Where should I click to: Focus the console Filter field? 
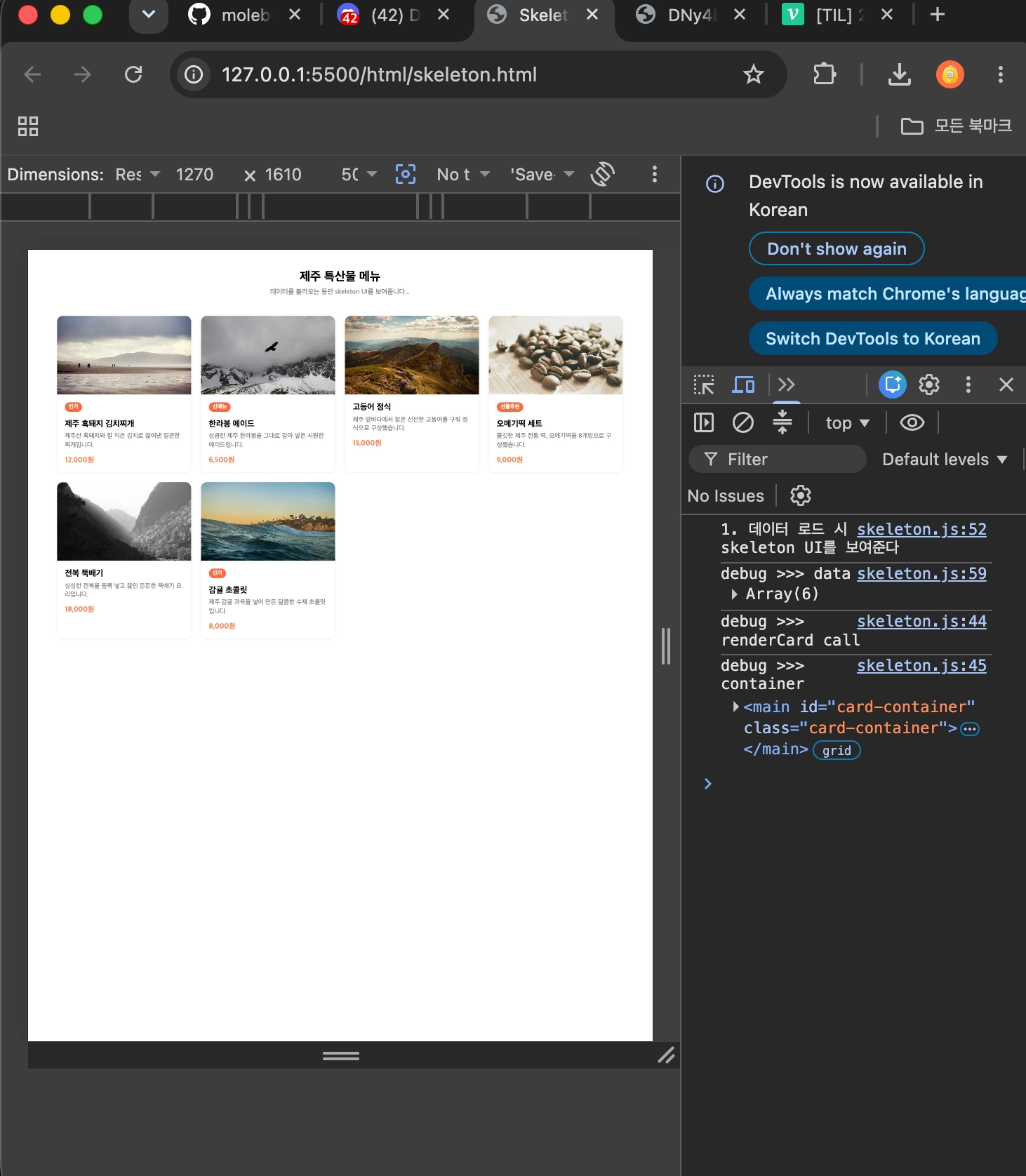coord(777,459)
